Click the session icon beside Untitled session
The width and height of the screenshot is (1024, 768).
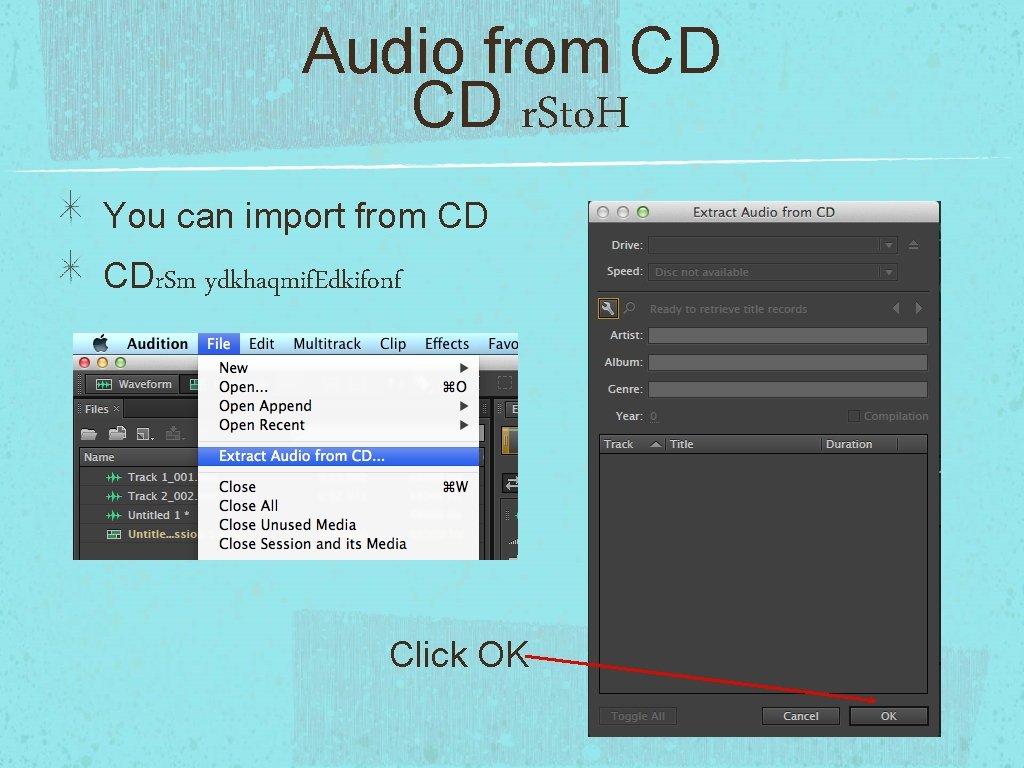click(114, 534)
